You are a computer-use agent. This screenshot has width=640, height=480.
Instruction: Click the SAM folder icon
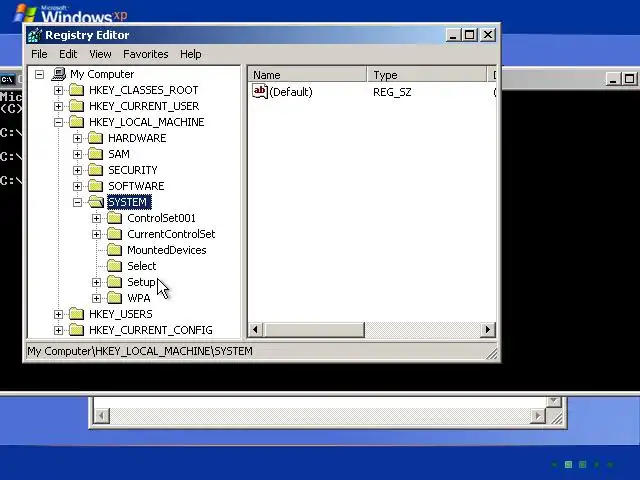[96, 154]
